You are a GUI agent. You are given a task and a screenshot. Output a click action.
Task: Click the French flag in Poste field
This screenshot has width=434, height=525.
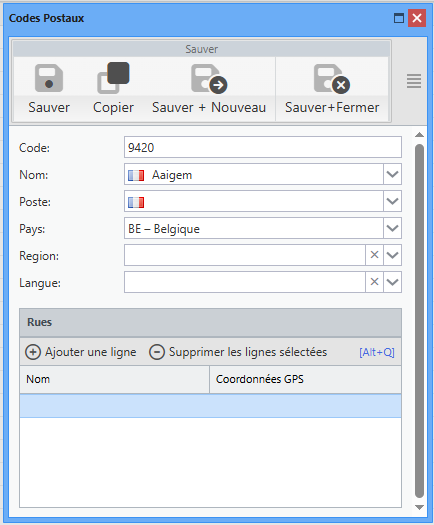tap(136, 202)
